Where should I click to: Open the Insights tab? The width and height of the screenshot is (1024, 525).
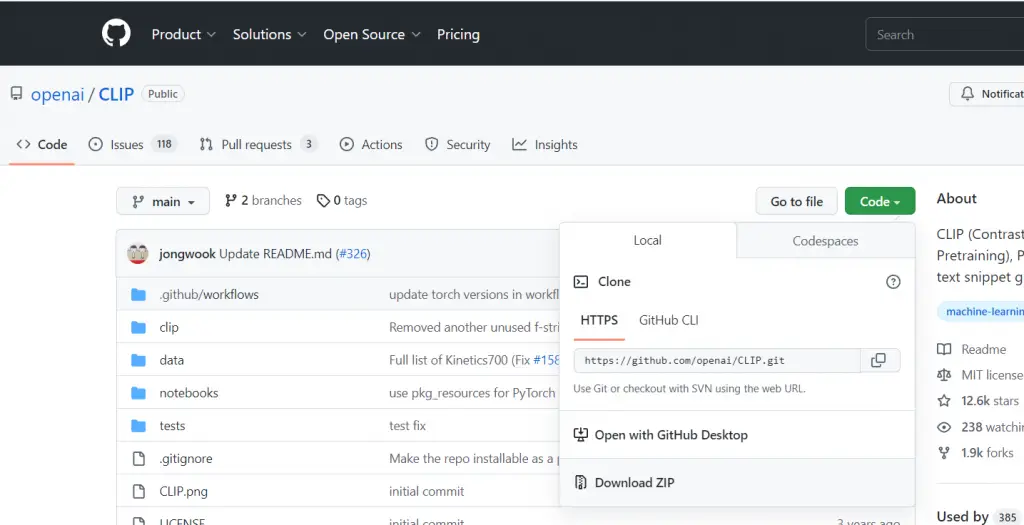(x=555, y=145)
